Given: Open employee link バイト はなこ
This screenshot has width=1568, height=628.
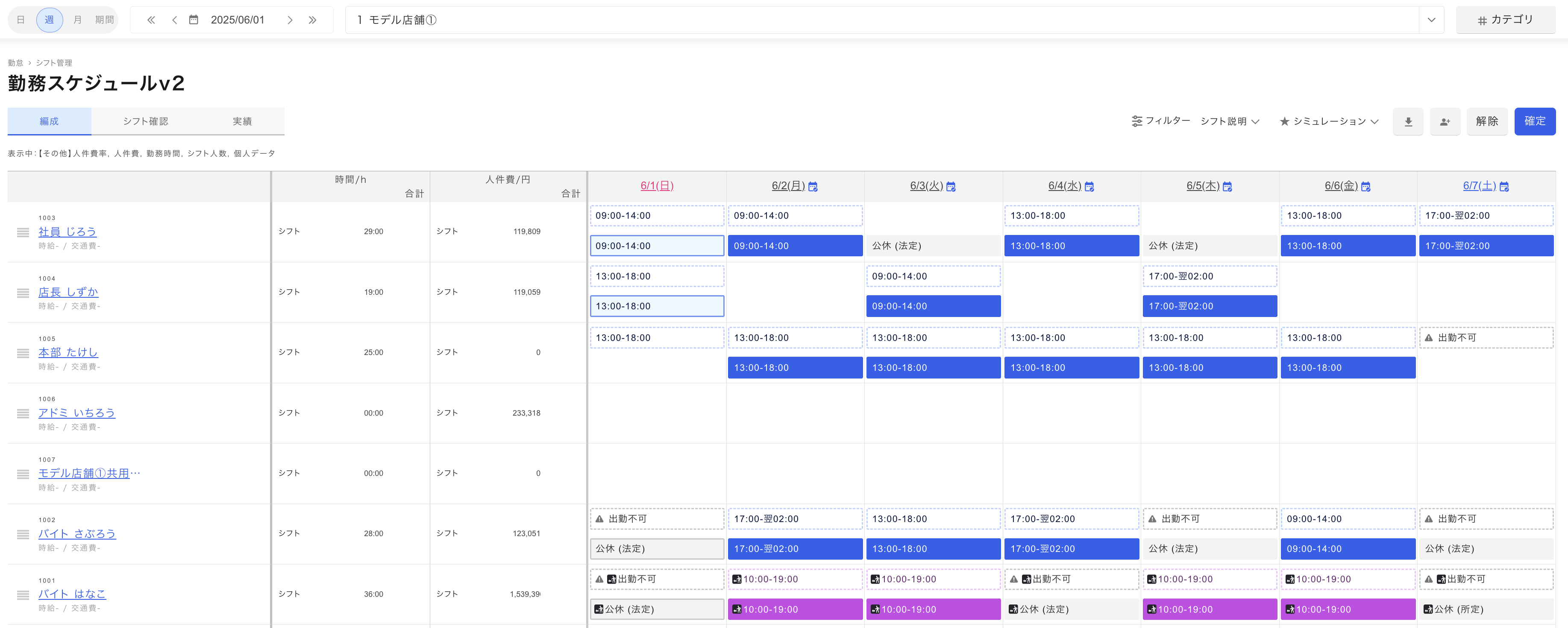Looking at the screenshot, I should [x=72, y=594].
